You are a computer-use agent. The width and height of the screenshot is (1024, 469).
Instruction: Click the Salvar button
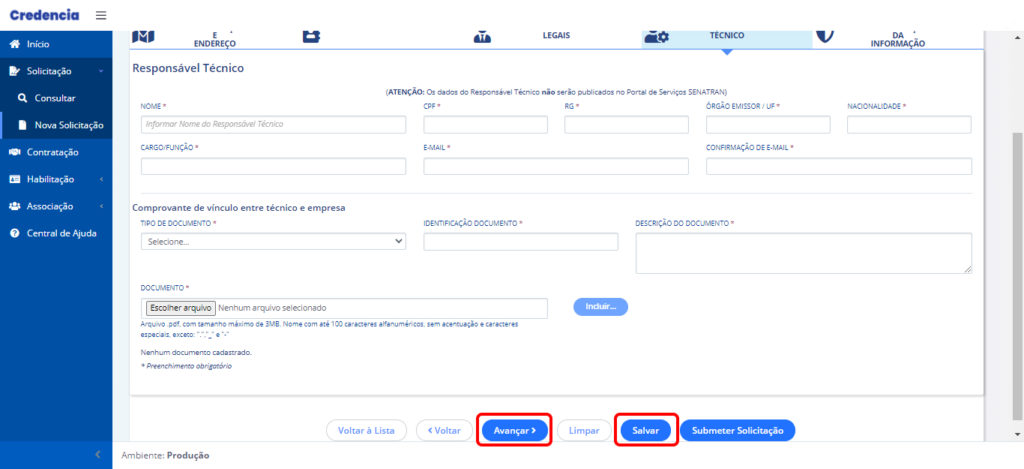[x=646, y=430]
